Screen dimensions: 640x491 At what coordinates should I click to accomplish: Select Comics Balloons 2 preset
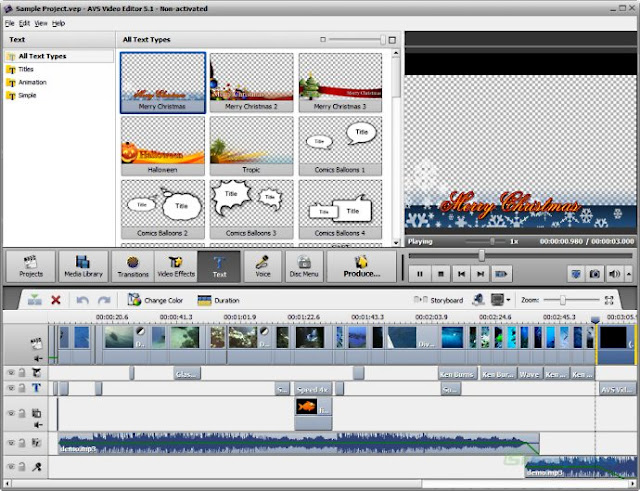(163, 209)
